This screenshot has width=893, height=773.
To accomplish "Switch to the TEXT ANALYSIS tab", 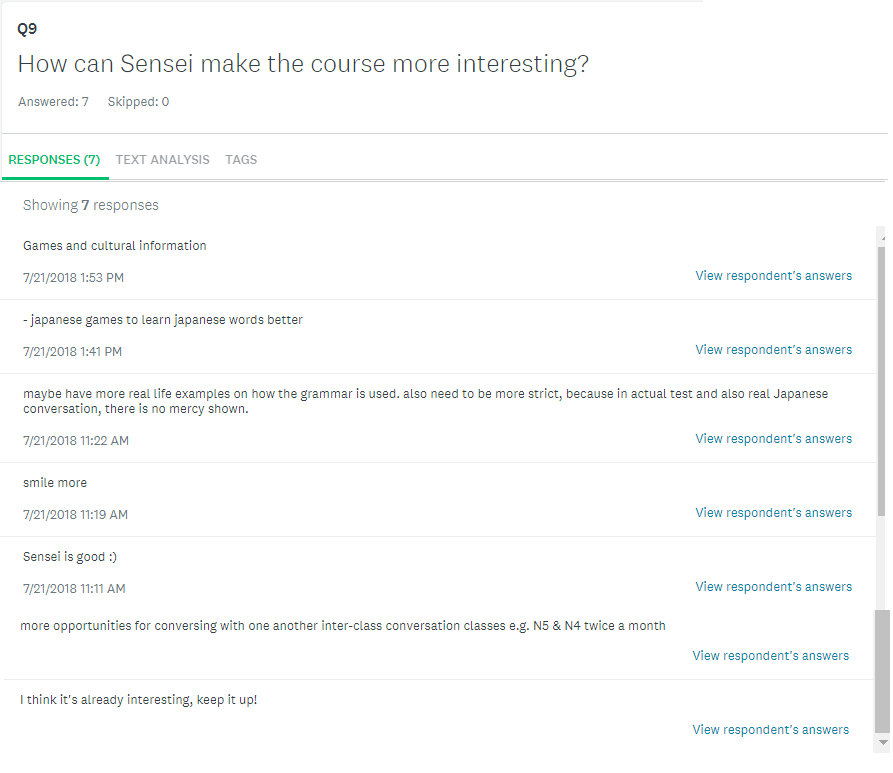I will 162,160.
